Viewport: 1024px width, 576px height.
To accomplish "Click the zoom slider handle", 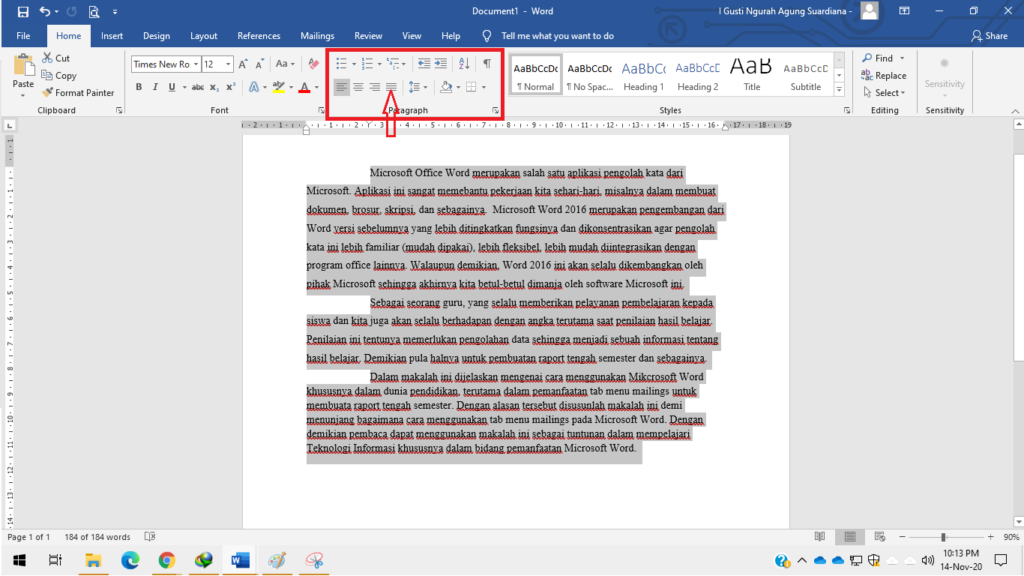I will tap(943, 537).
